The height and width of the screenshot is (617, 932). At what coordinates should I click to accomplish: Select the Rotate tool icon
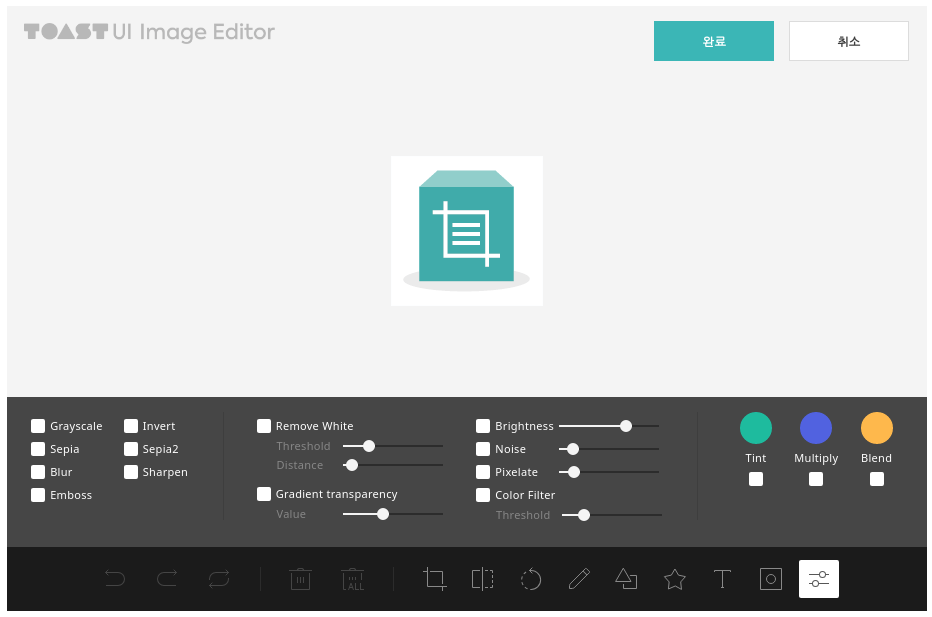point(531,579)
